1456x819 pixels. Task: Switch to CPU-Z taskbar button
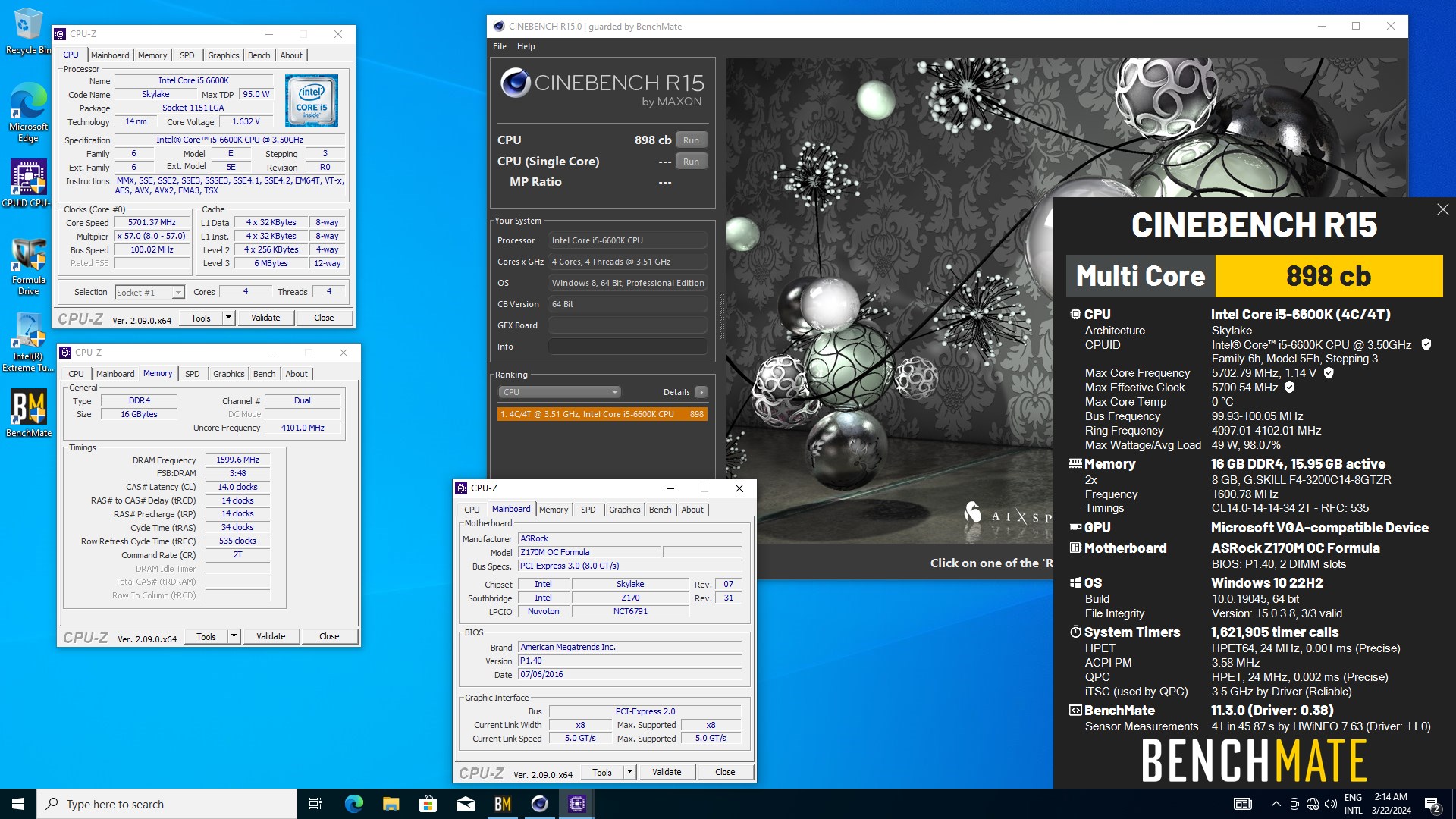pos(576,804)
